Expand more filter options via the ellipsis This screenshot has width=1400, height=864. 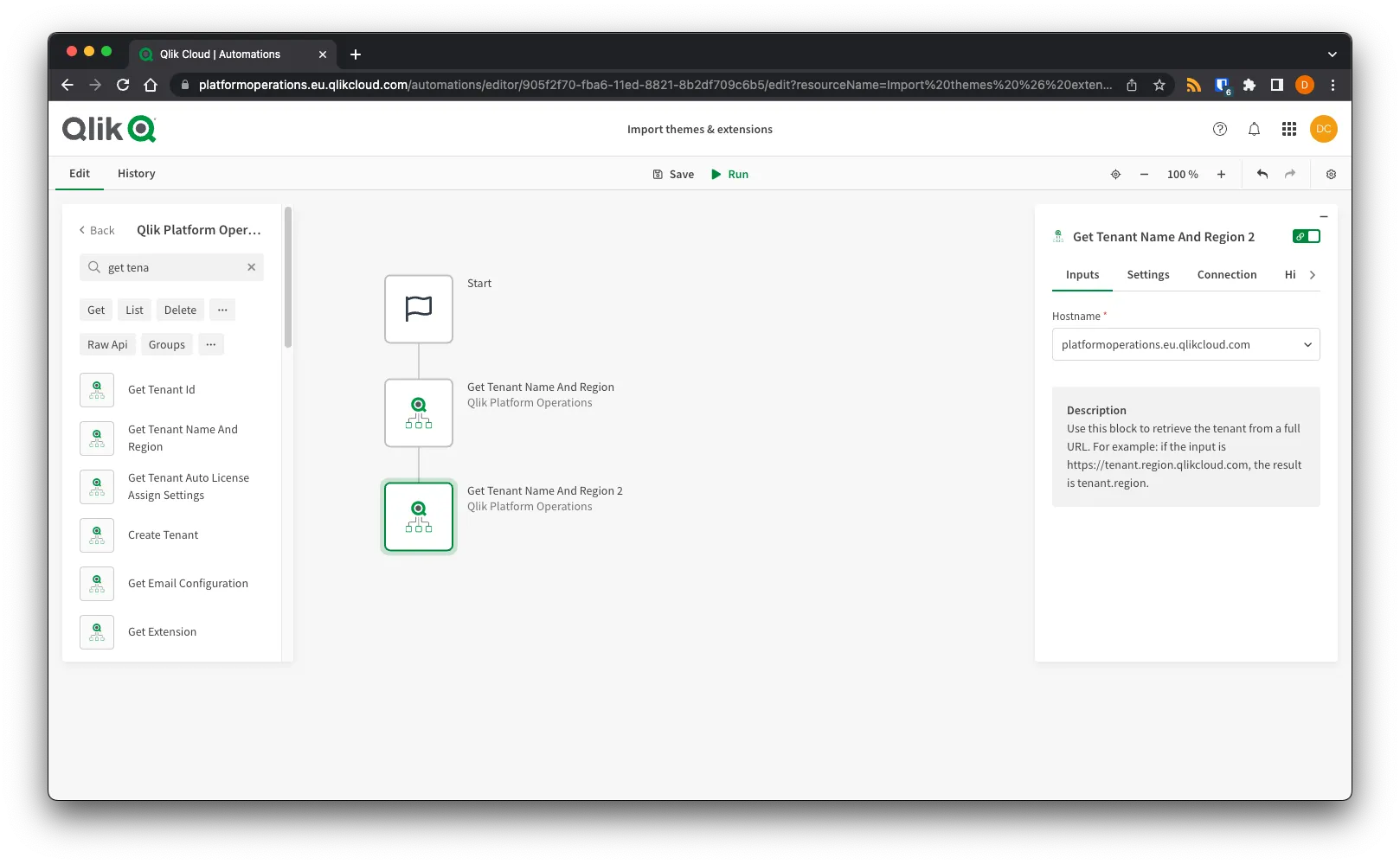pos(222,310)
